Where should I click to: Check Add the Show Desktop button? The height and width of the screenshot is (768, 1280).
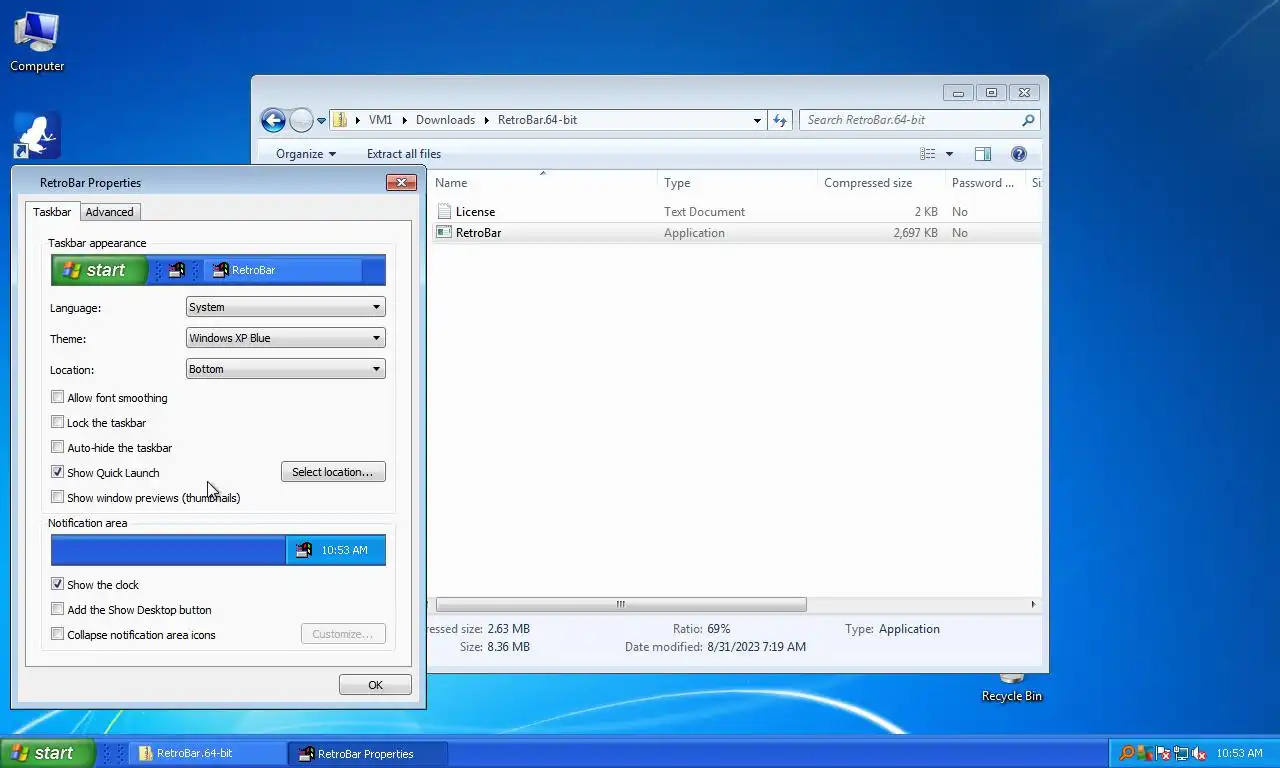click(x=57, y=610)
